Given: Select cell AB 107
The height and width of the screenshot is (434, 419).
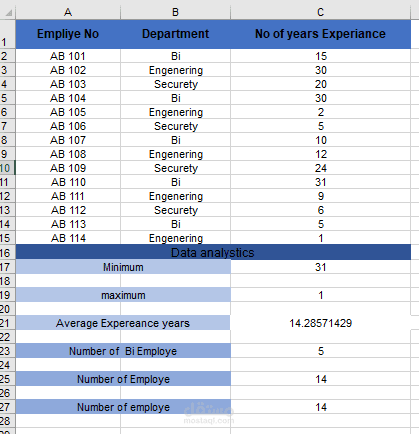Looking at the screenshot, I should [x=68, y=140].
